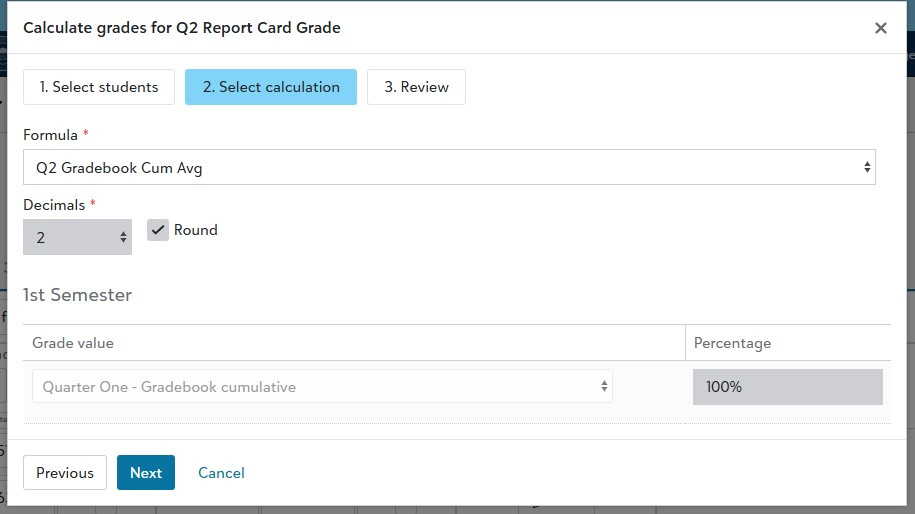Click the Select calculation step tab
The width and height of the screenshot is (915, 514).
[271, 87]
